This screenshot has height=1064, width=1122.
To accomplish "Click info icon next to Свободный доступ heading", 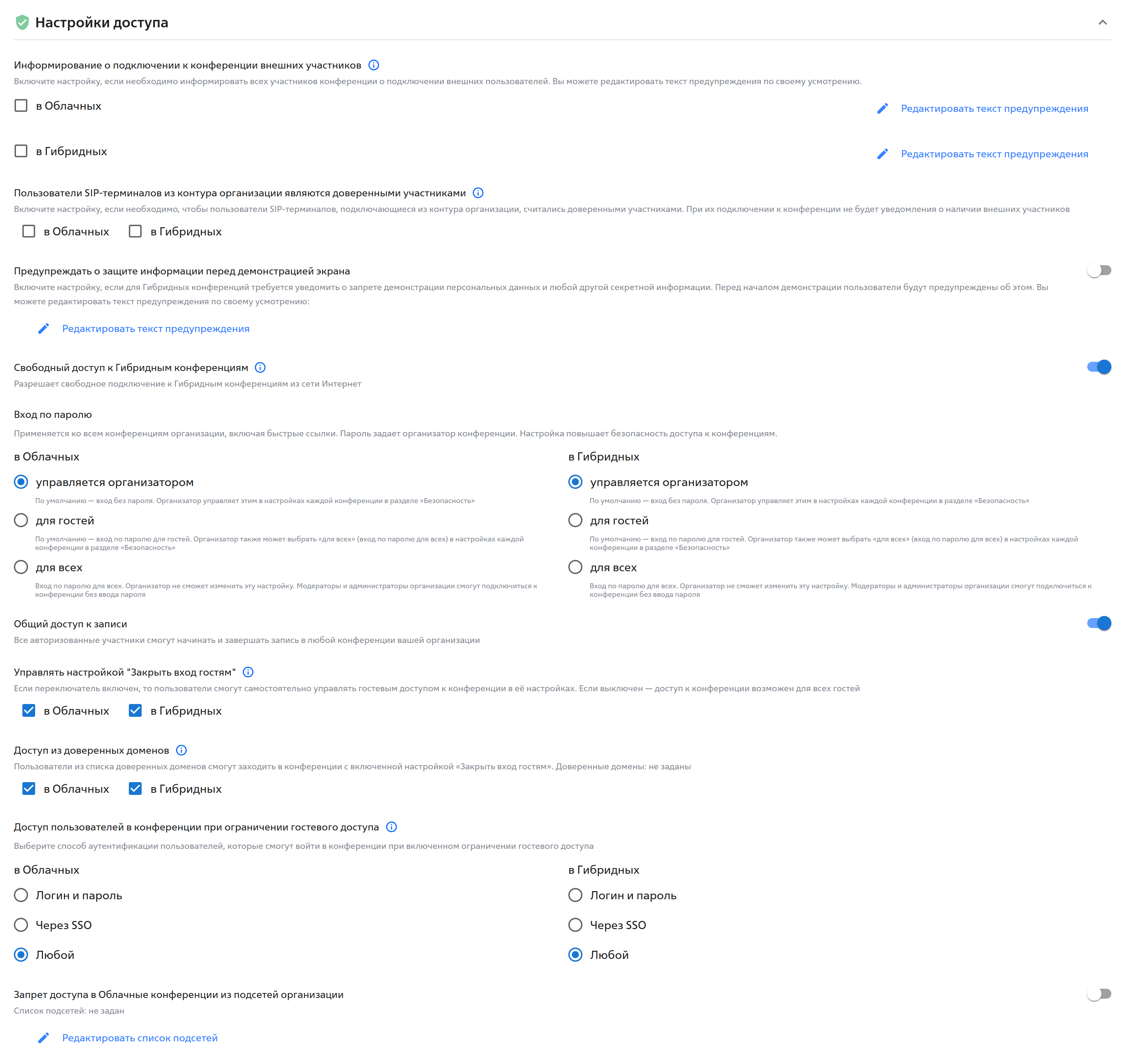I will (260, 367).
